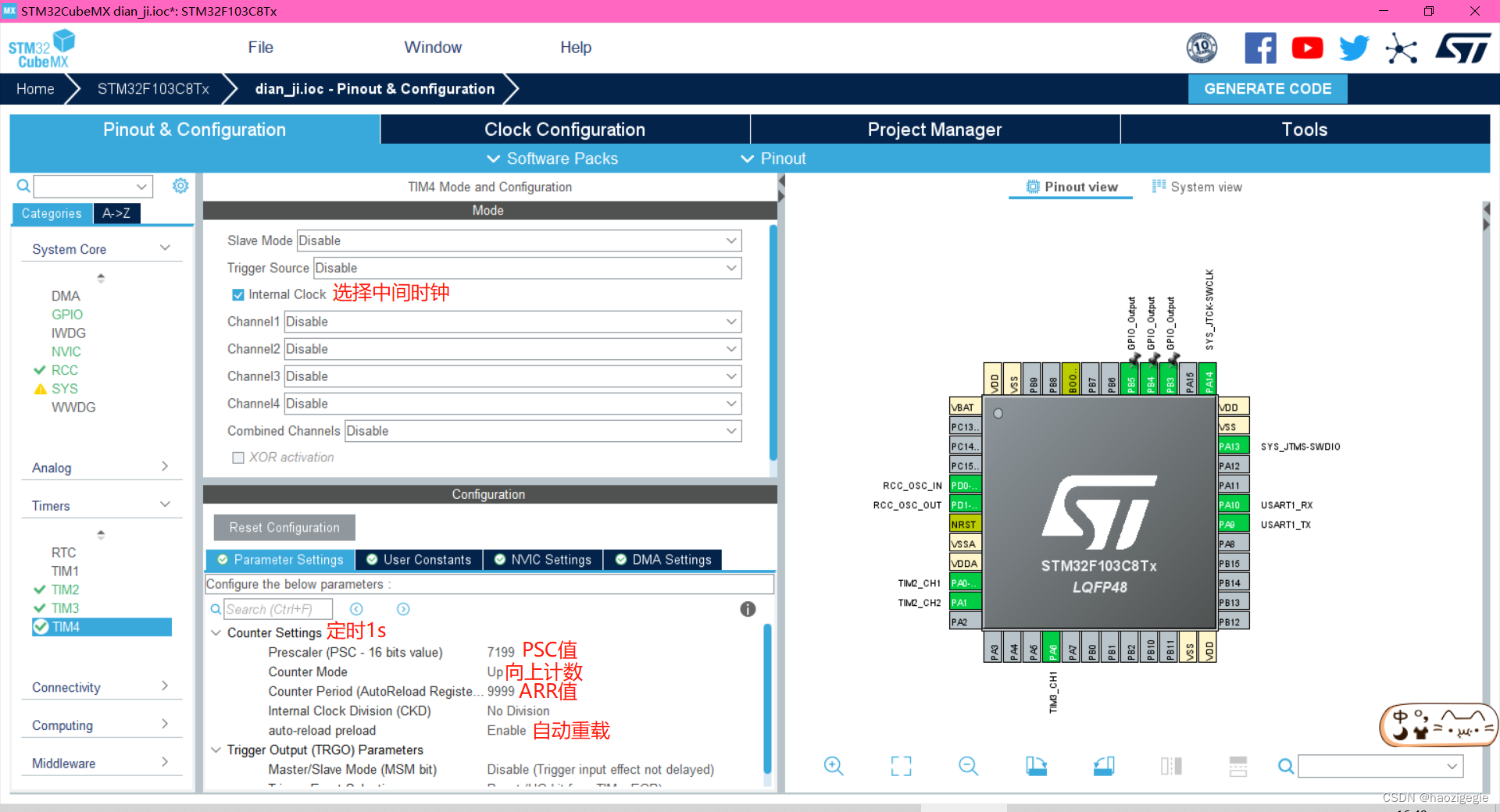Open the File menu
Viewport: 1500px width, 812px height.
260,48
